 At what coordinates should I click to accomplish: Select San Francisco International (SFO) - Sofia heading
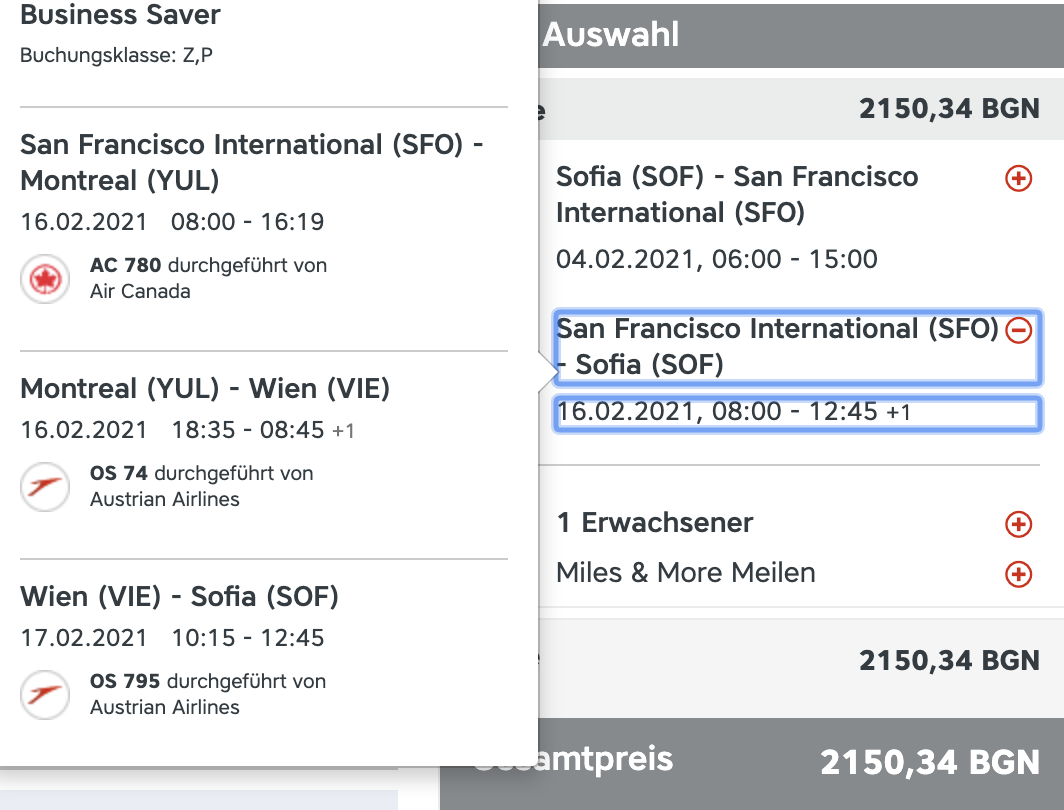[776, 346]
